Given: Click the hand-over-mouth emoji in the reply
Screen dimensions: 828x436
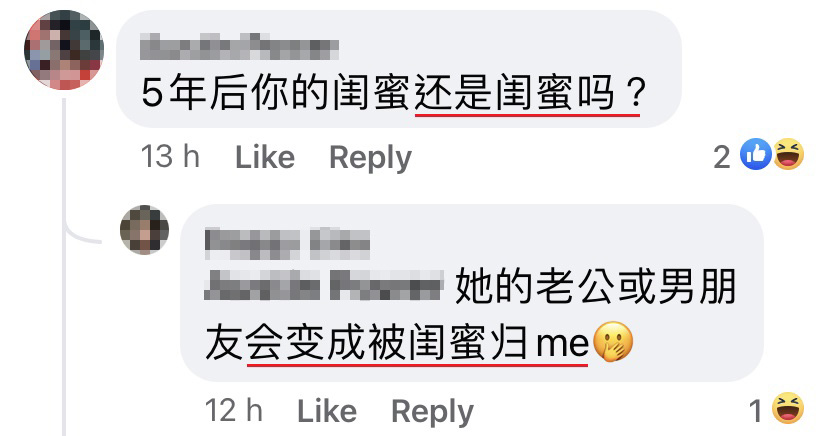Looking at the screenshot, I should point(613,341).
